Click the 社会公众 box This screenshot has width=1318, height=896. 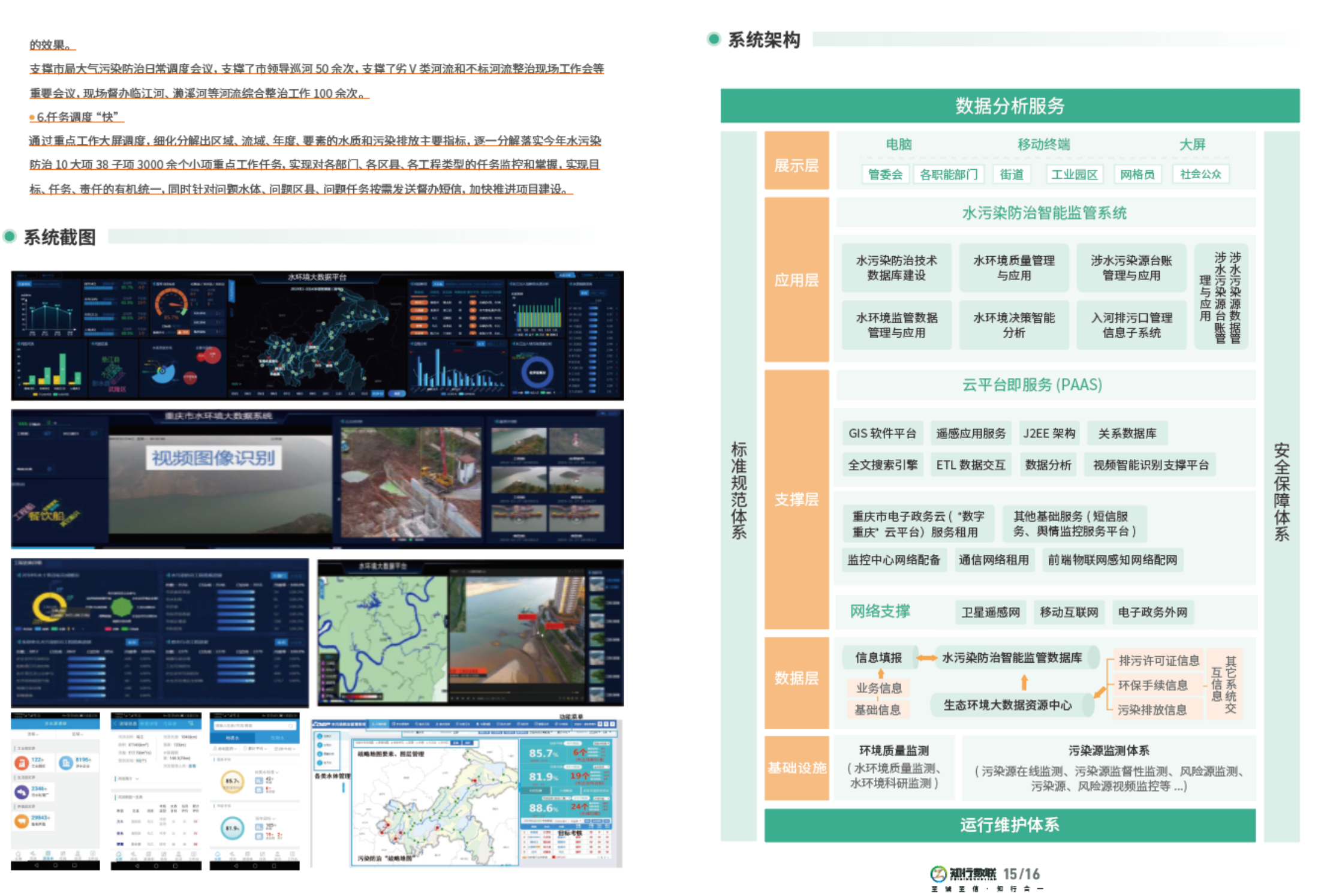point(1200,174)
